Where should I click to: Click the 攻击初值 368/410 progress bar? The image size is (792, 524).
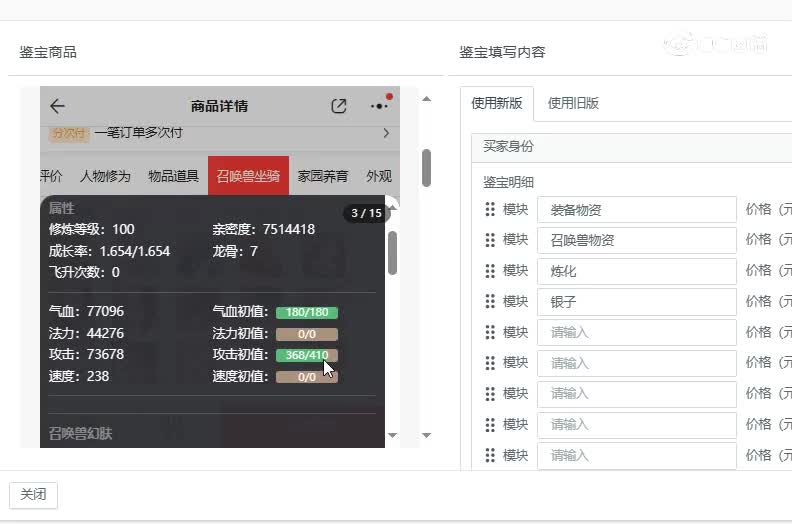[x=307, y=355]
